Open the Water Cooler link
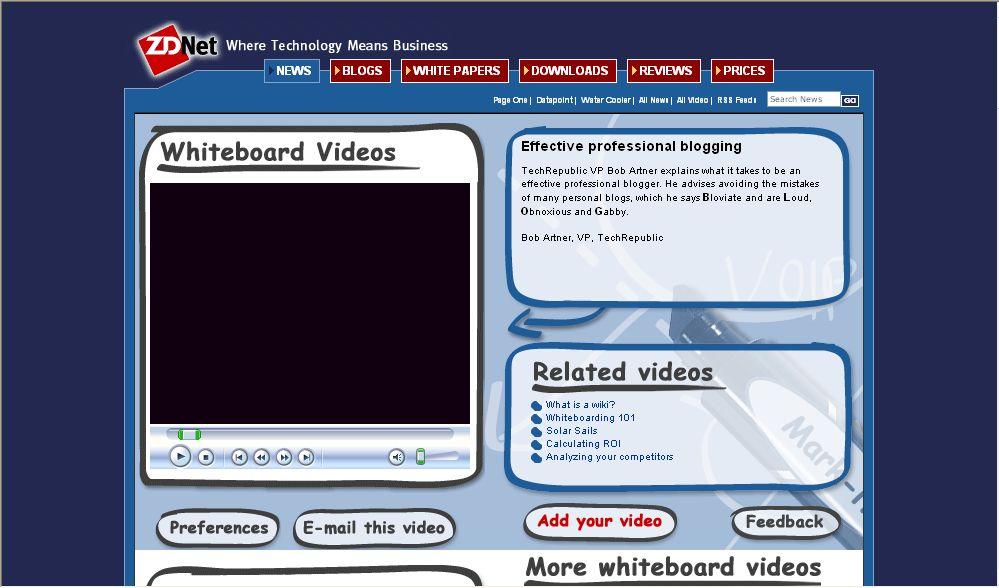 [605, 100]
